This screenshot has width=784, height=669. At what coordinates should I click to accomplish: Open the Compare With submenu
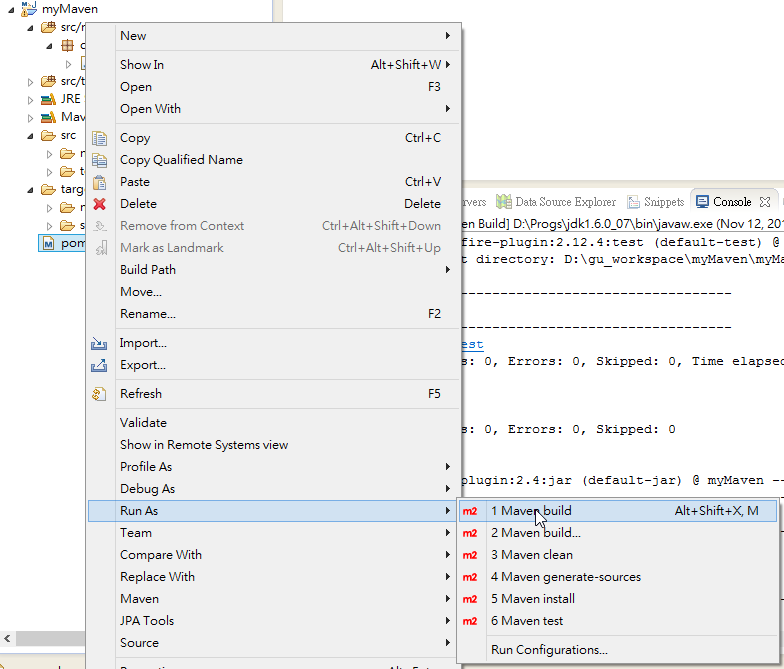point(274,555)
